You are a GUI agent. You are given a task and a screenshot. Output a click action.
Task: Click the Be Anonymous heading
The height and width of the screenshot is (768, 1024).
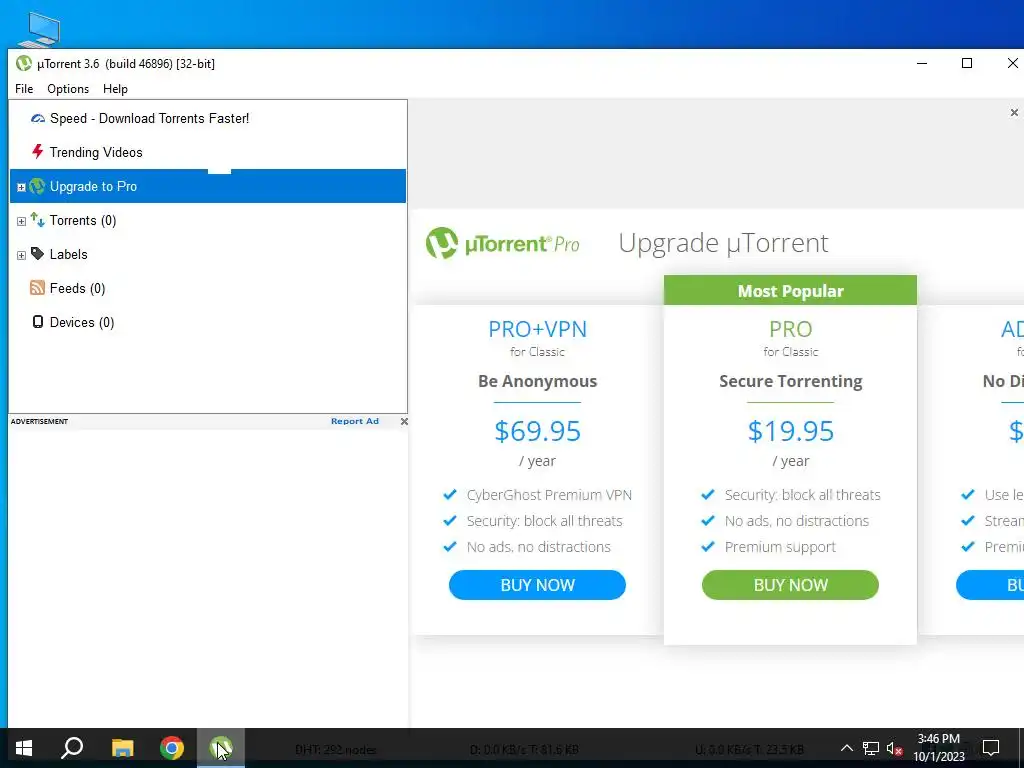pyautogui.click(x=537, y=381)
